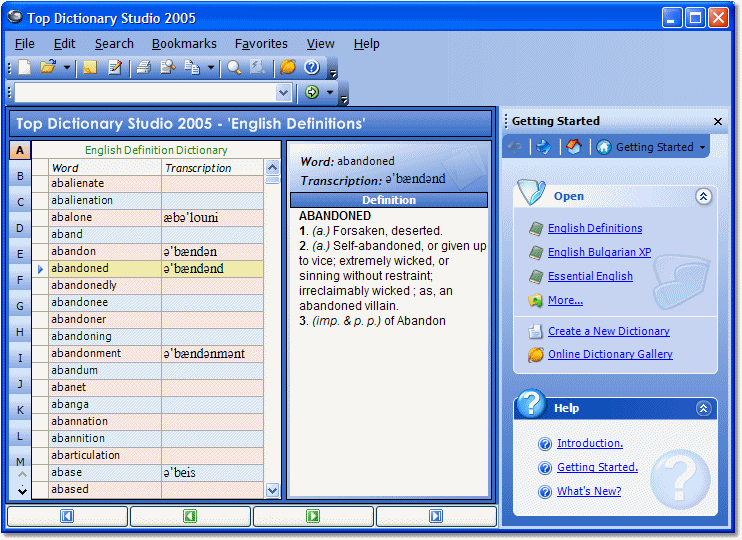Click Create a New Dictionary link
Screen dimensions: 742x540
tap(609, 331)
